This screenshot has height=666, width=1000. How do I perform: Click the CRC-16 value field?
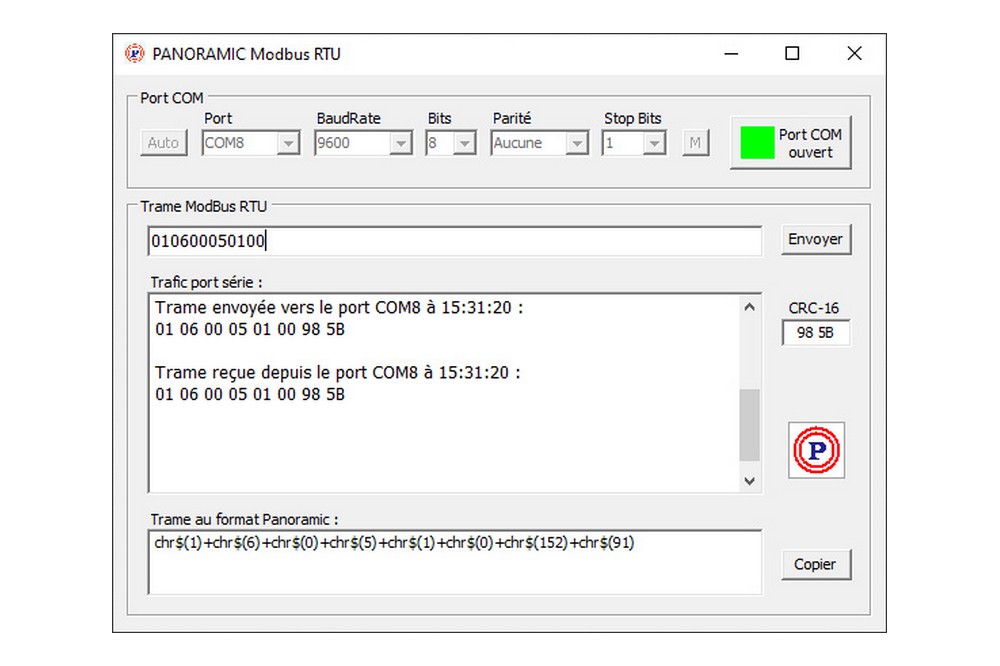click(x=816, y=332)
